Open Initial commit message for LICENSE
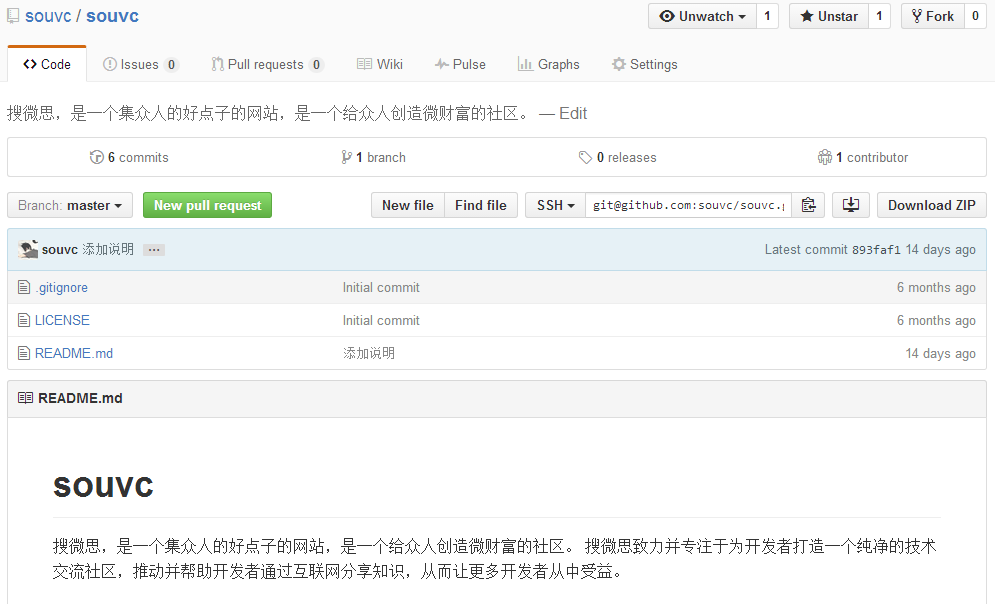The image size is (995, 604). pos(381,320)
